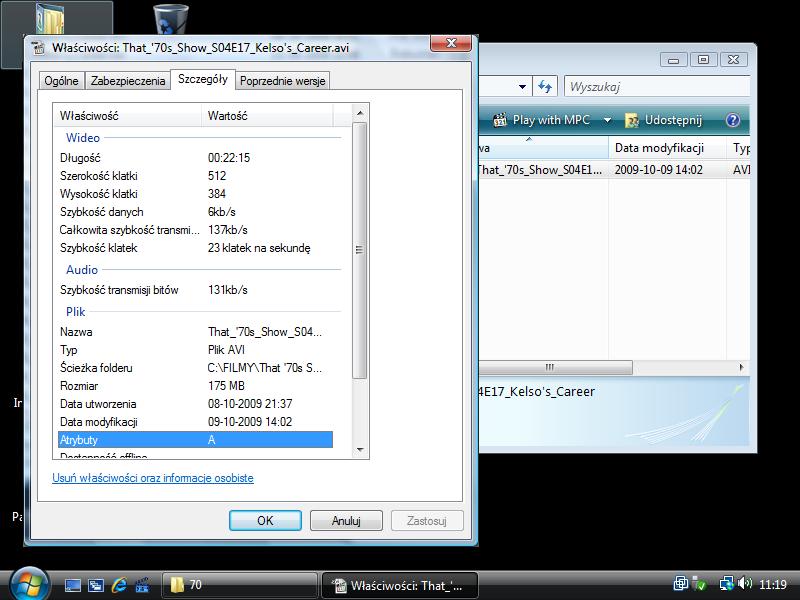Click the green checkmark safely-remove tray icon
This screenshot has height=600, width=800.
click(x=700, y=584)
